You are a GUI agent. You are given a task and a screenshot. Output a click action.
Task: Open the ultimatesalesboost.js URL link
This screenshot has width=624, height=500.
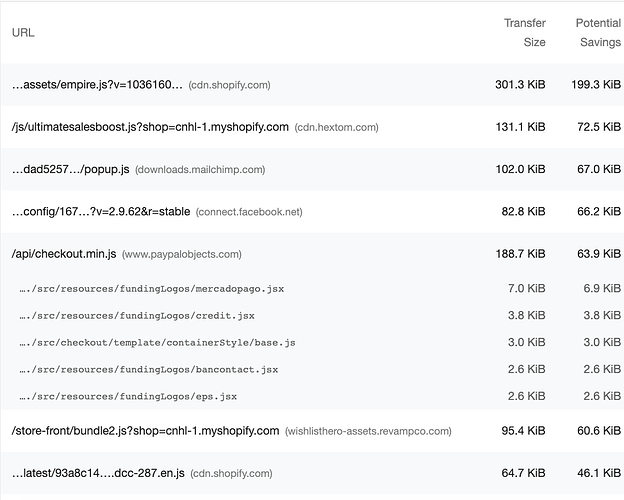click(150, 127)
